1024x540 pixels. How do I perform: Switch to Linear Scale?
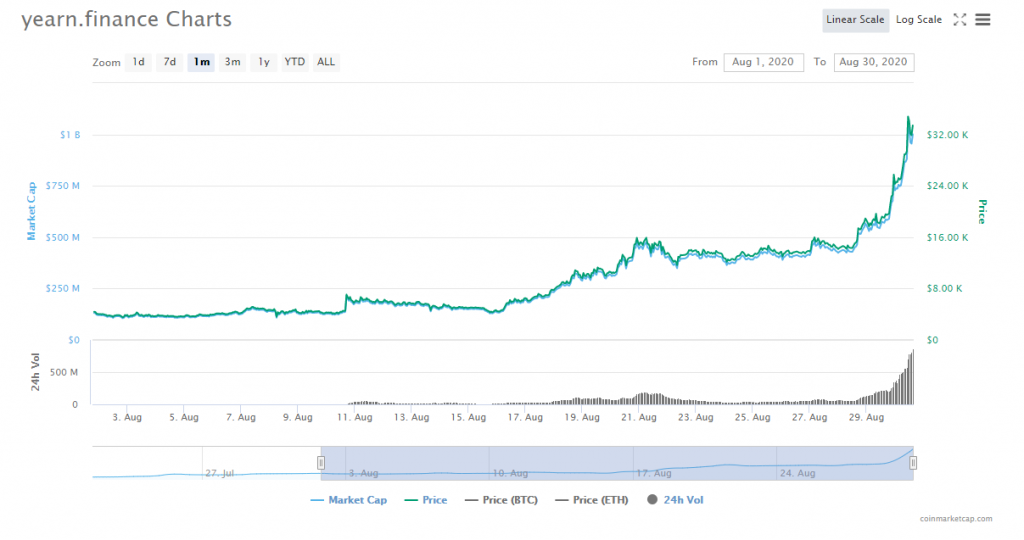[855, 20]
